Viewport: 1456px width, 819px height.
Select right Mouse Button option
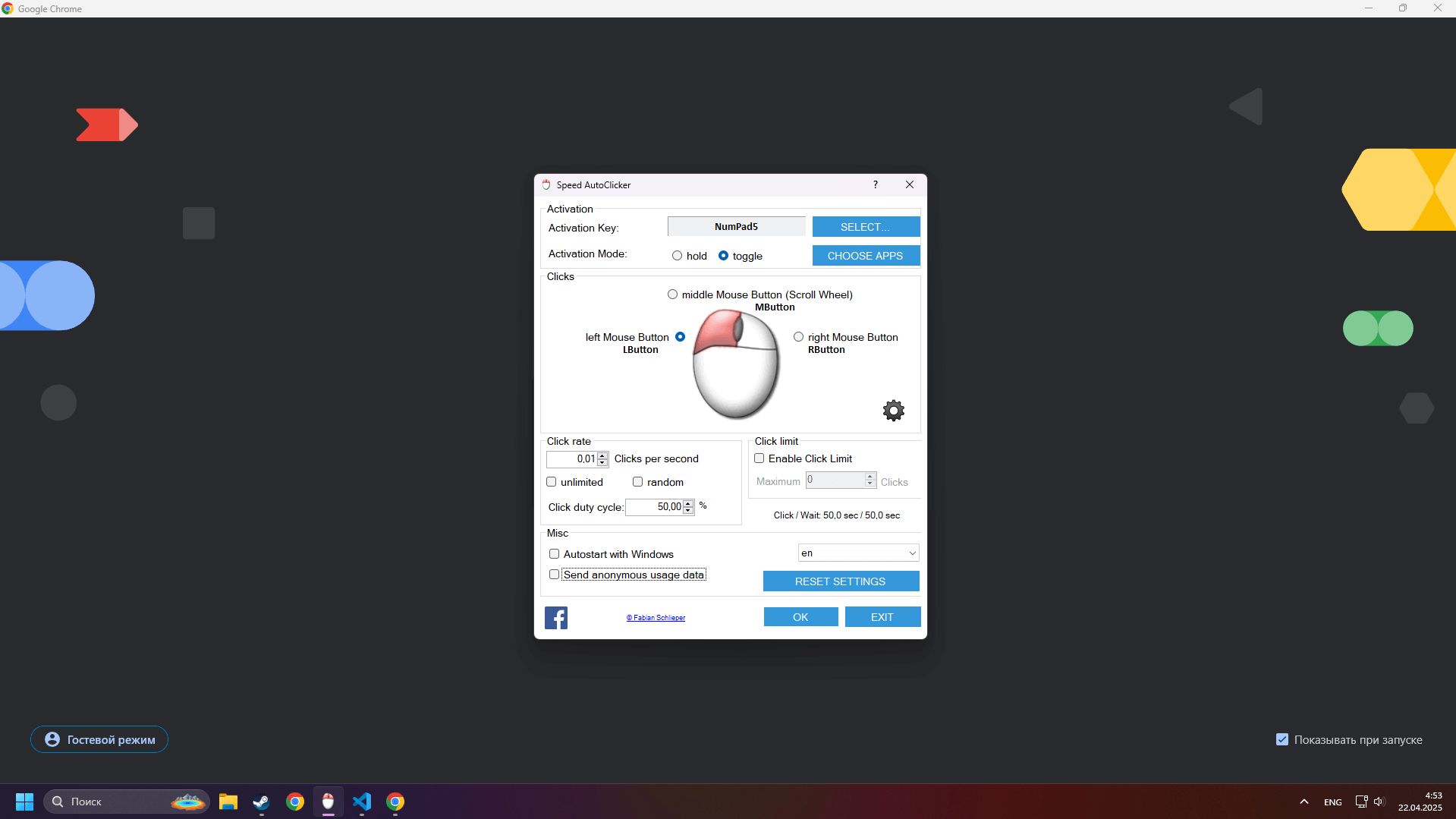click(798, 337)
